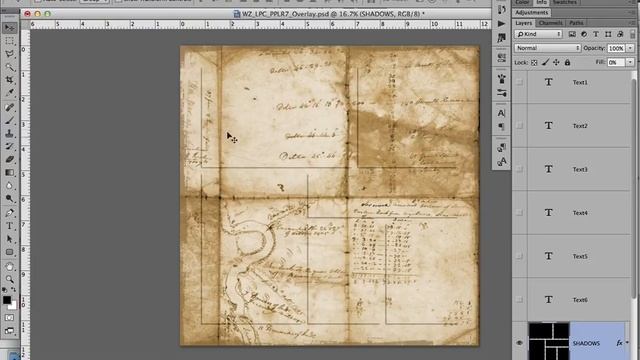The height and width of the screenshot is (360, 640).
Task: Toggle lock transparent pixels
Action: pyautogui.click(x=534, y=62)
